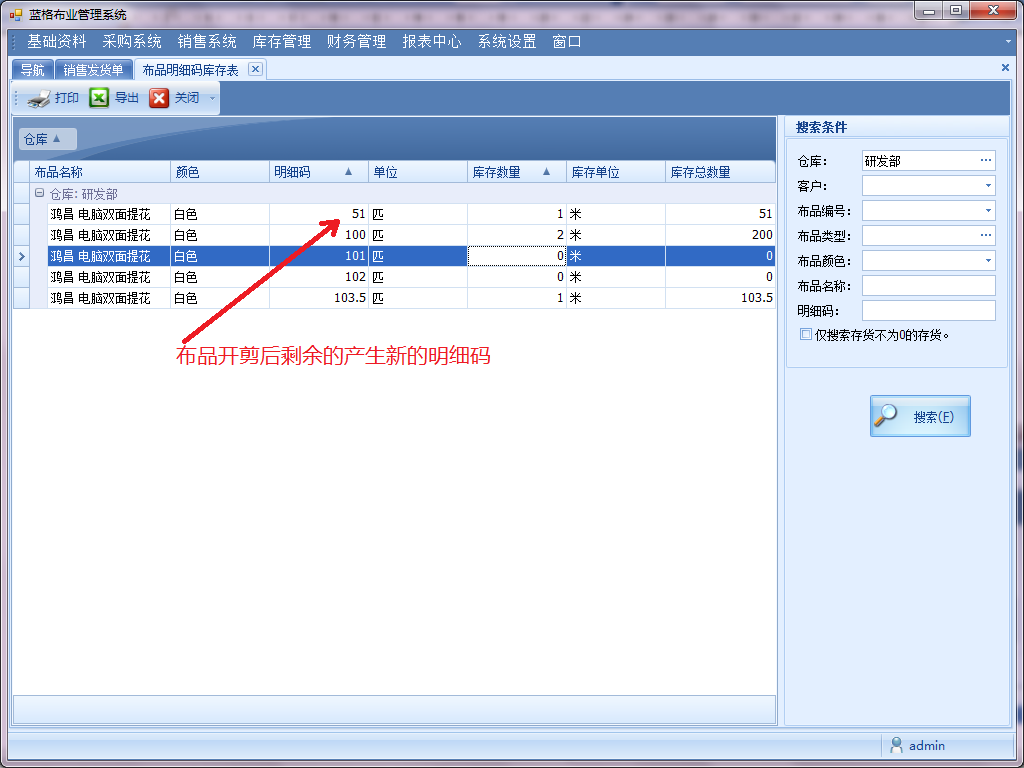Viewport: 1024px width, 768px height.
Task: Expand the 布品颜色 dropdown list
Action: pos(988,261)
